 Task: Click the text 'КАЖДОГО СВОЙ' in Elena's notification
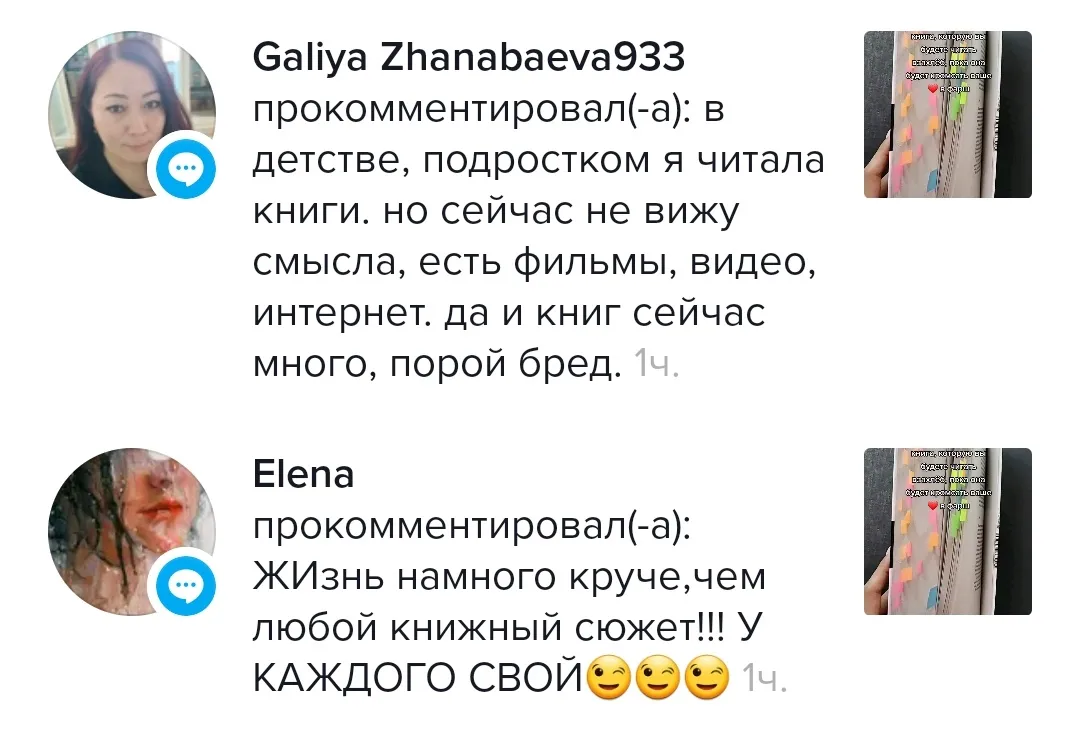pyautogui.click(x=418, y=678)
